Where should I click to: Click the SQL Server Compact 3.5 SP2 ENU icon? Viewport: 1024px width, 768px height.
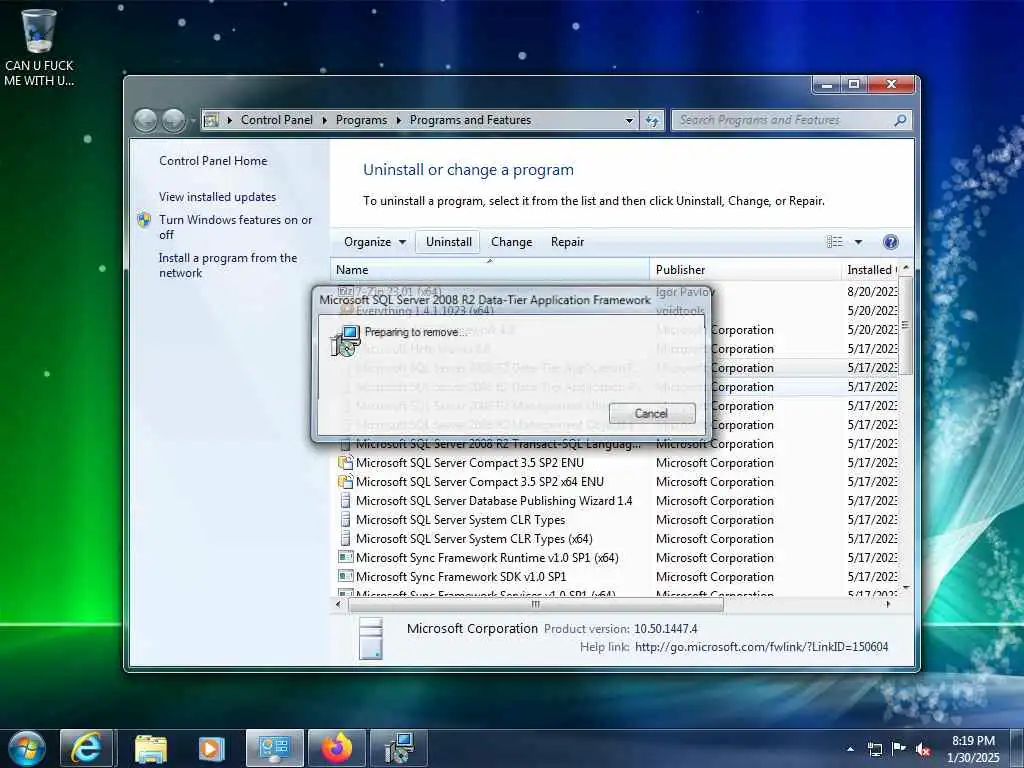345,463
